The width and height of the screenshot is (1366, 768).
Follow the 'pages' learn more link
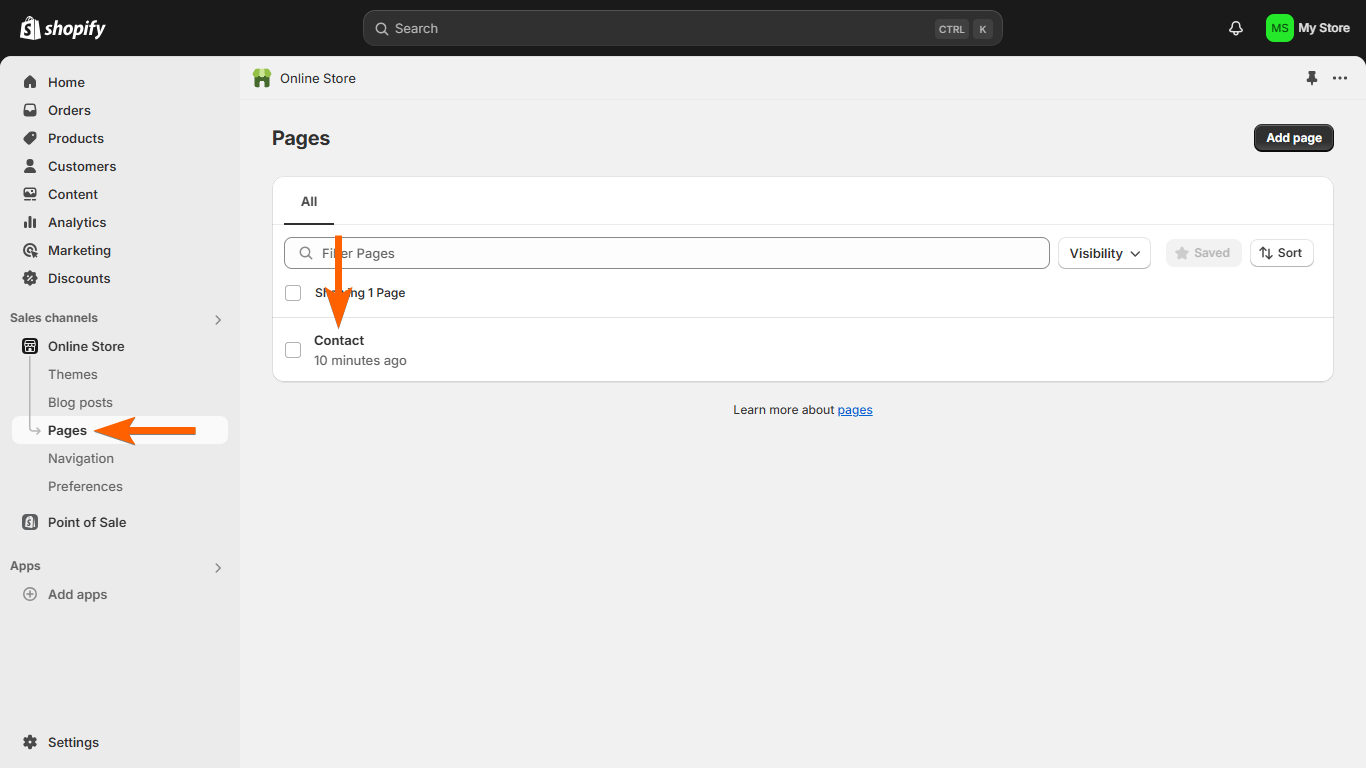pos(855,410)
